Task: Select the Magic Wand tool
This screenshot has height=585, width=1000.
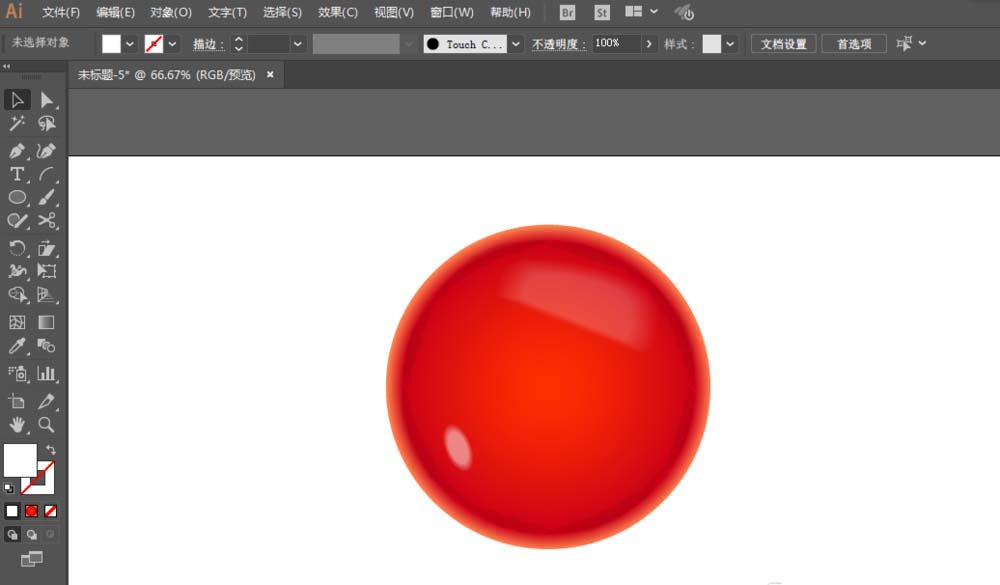Action: tap(17, 124)
